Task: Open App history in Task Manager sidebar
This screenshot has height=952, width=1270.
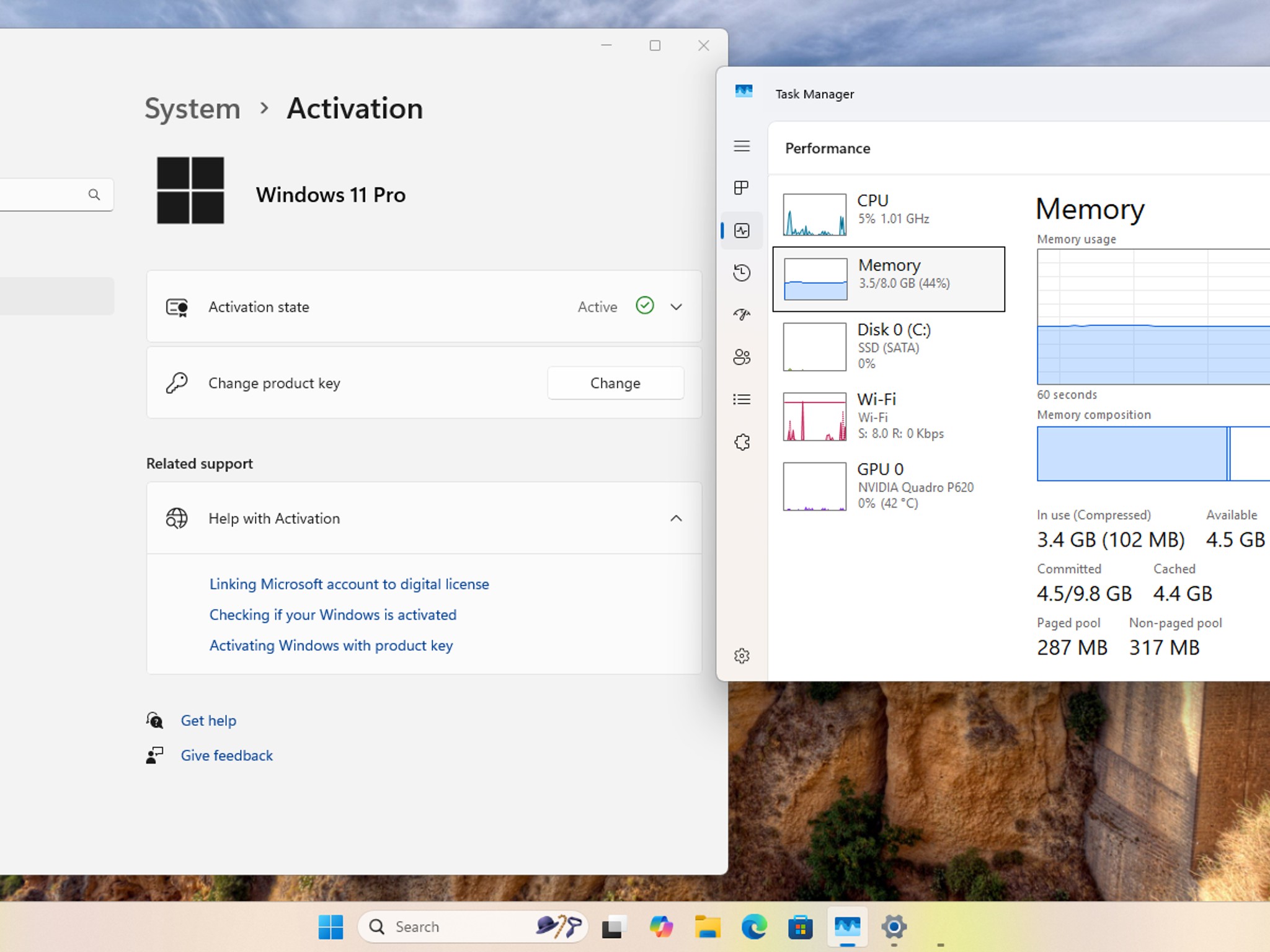Action: click(x=742, y=273)
